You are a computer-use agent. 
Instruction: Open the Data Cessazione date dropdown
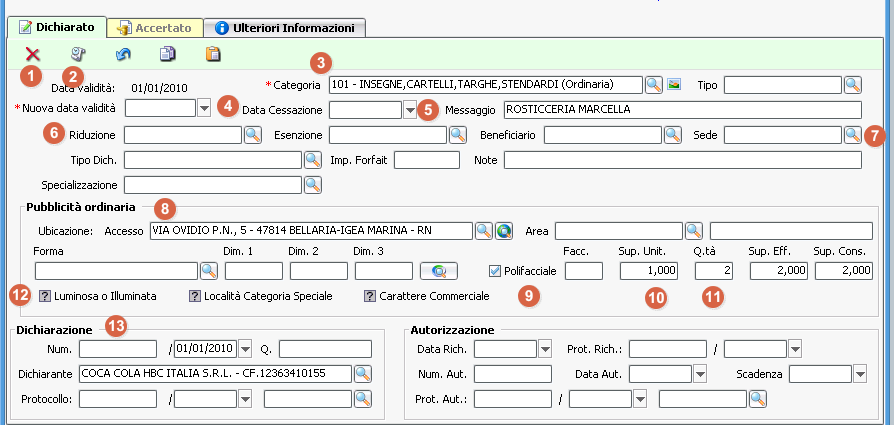pyautogui.click(x=409, y=109)
